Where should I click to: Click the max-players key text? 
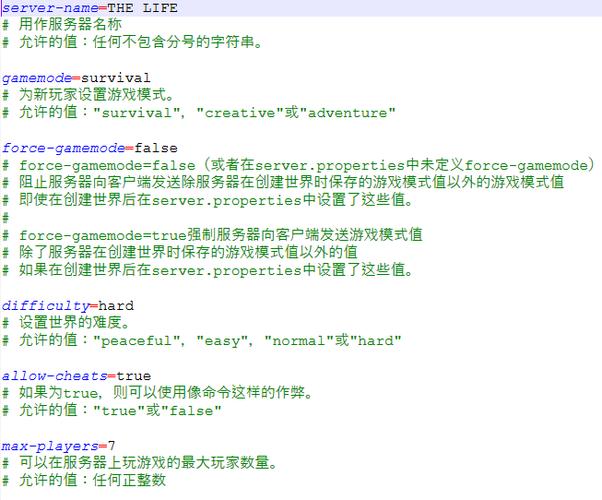click(50, 446)
